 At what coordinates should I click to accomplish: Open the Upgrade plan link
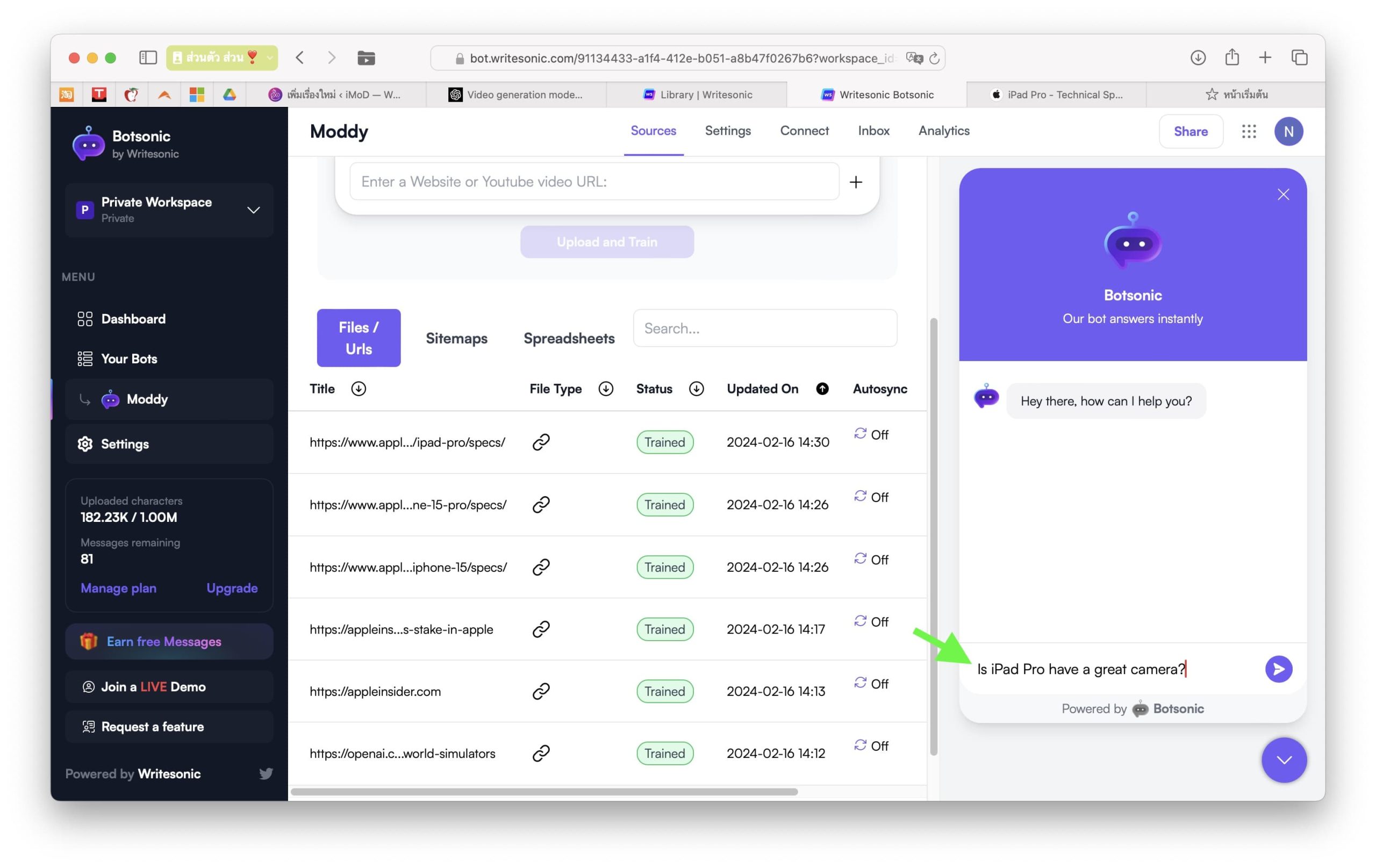point(232,588)
